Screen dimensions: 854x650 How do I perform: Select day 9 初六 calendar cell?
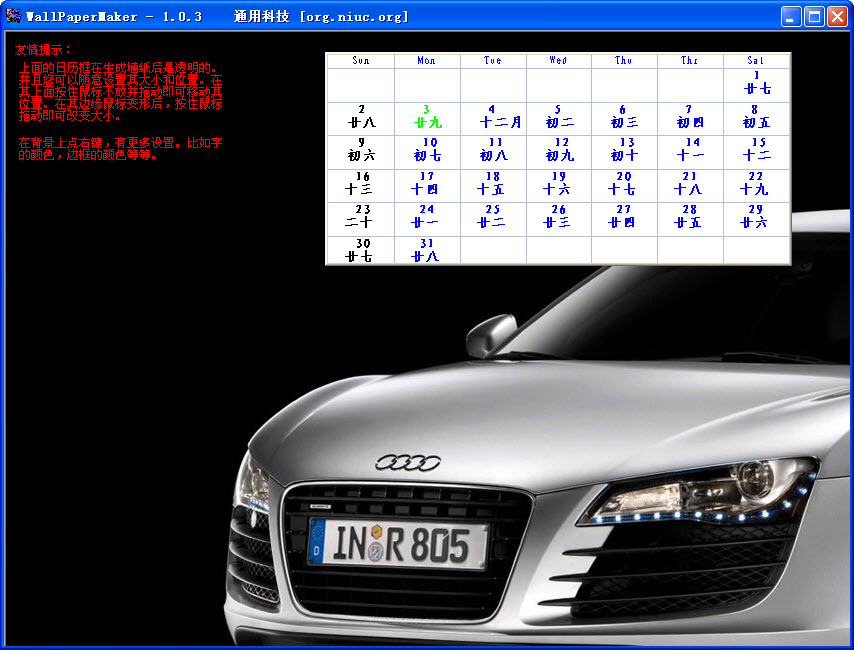[x=361, y=152]
